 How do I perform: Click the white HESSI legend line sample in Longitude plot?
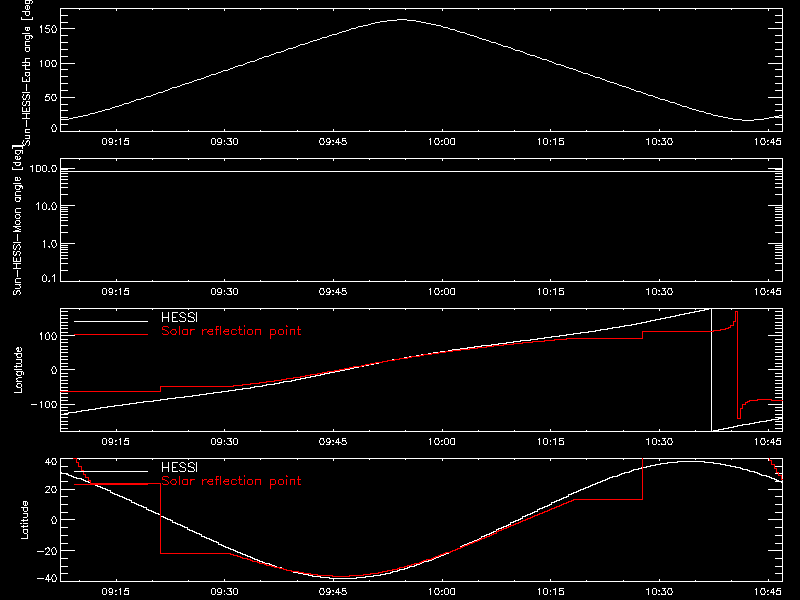pos(111,321)
